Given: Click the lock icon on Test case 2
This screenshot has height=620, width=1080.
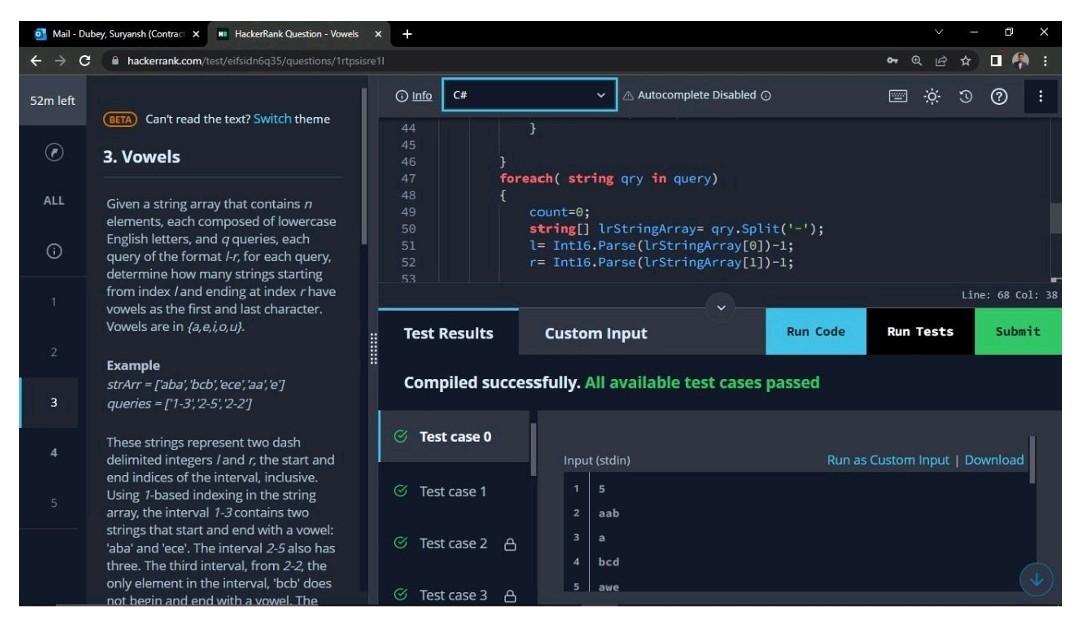Looking at the screenshot, I should [x=510, y=544].
